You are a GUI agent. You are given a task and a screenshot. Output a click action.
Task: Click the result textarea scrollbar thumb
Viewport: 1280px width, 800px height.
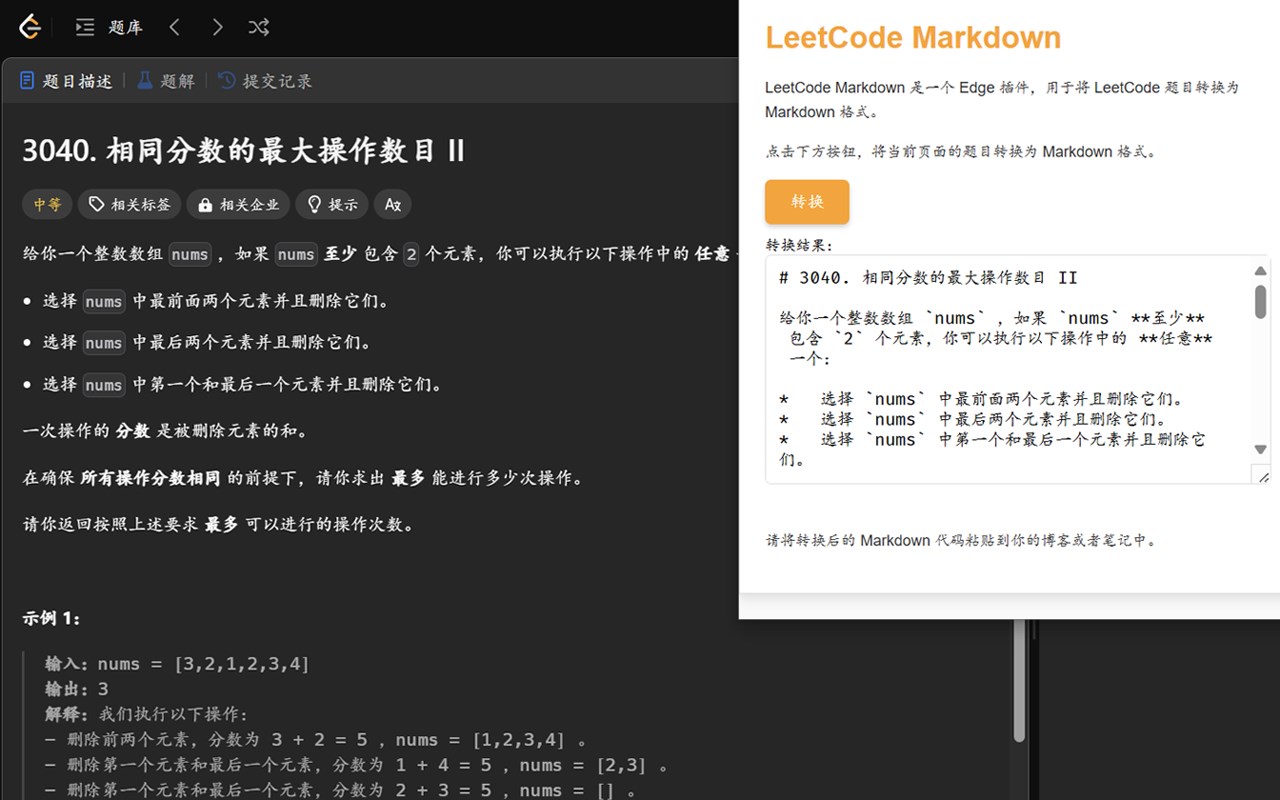tap(1260, 301)
